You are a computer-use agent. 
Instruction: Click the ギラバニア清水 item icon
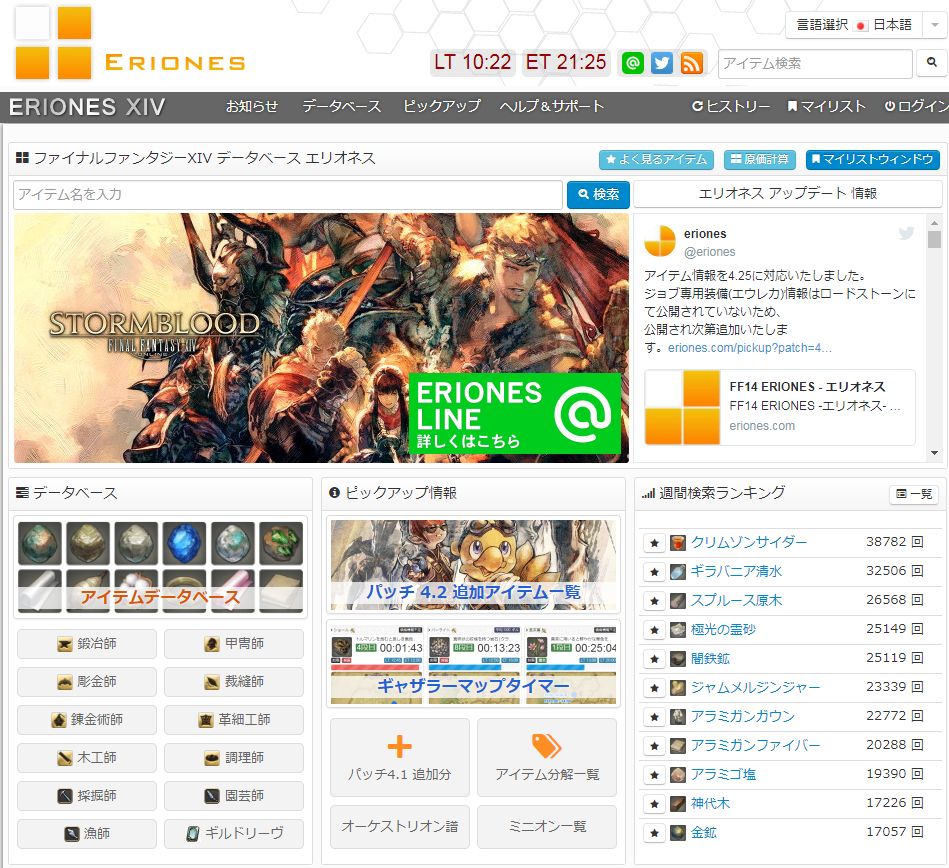click(x=678, y=571)
